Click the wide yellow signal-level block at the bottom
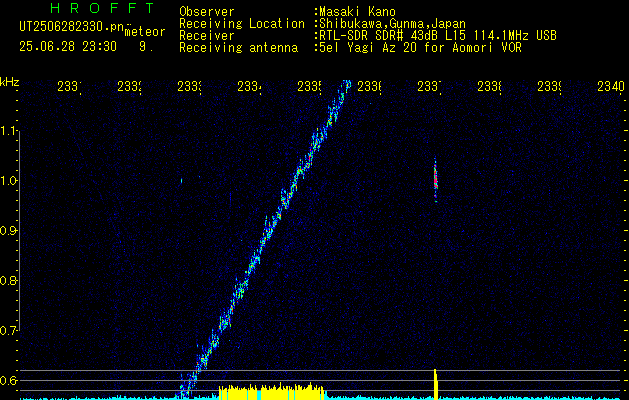 click(x=272, y=392)
